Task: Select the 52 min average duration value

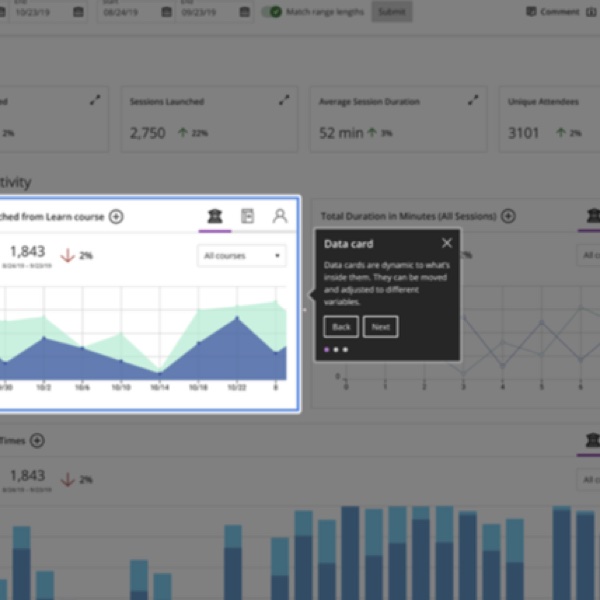Action: (341, 133)
